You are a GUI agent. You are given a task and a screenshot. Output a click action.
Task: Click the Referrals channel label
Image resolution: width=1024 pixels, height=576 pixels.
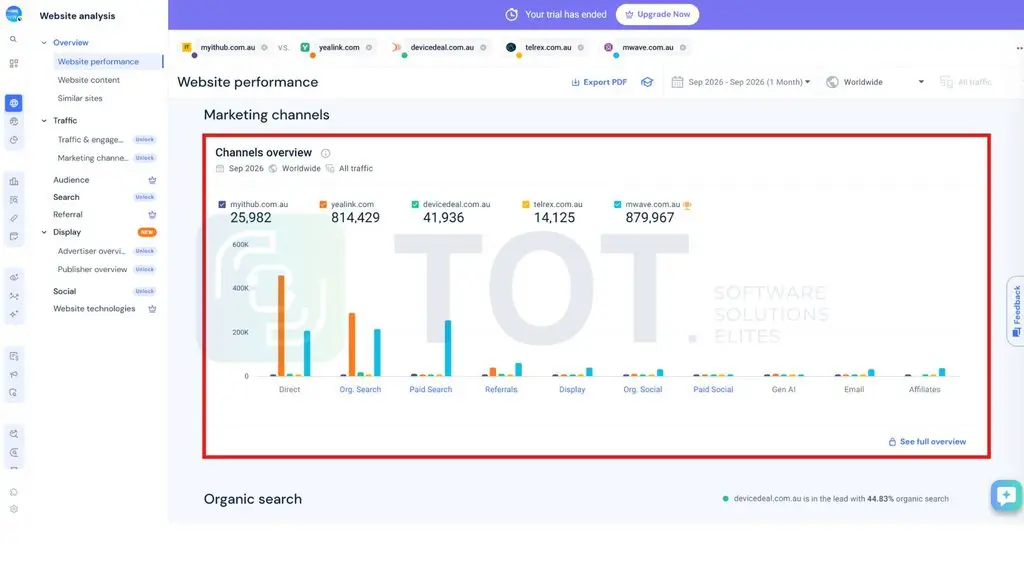[x=501, y=390]
